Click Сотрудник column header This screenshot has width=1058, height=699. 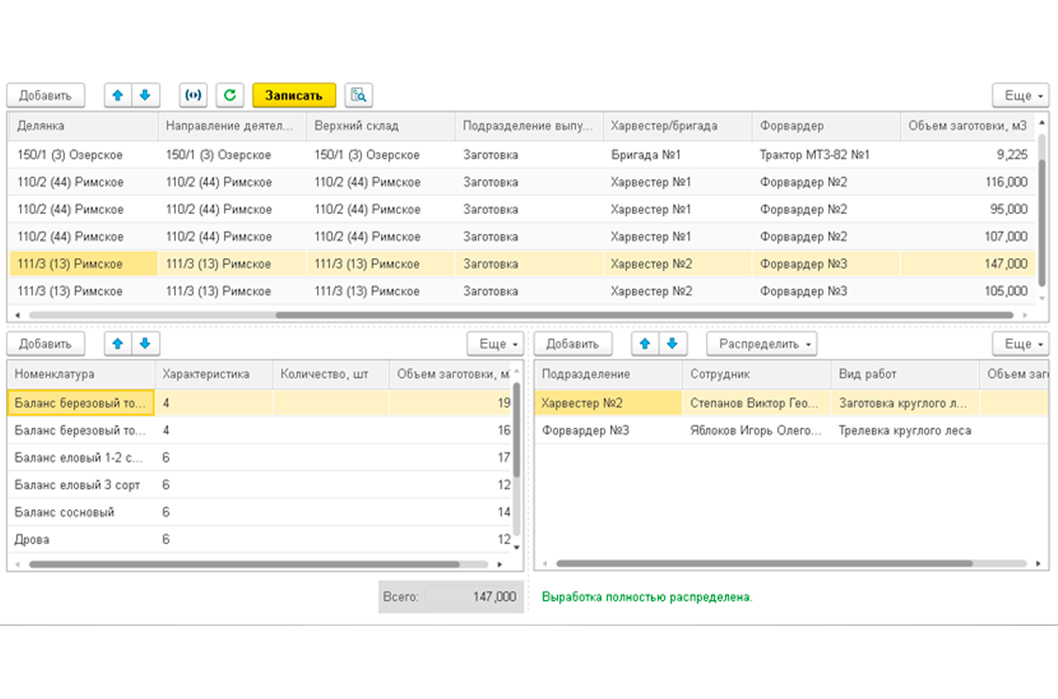click(x=756, y=374)
